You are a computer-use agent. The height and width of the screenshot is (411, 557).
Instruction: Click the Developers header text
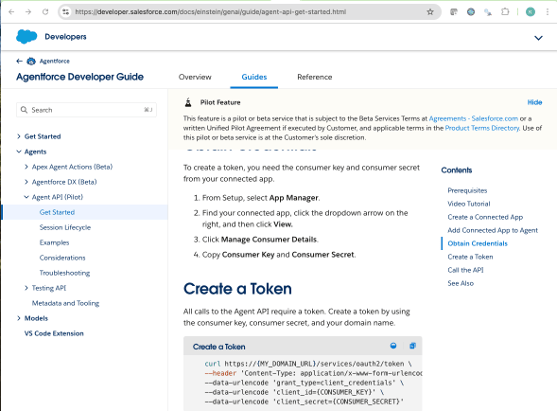click(65, 37)
